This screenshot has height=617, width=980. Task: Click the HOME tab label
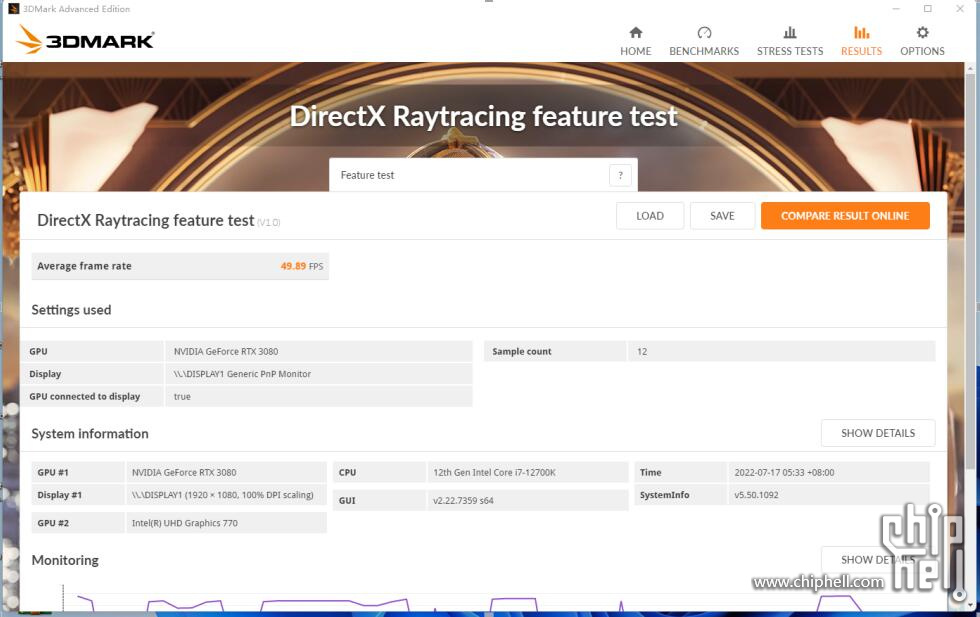pyautogui.click(x=636, y=51)
